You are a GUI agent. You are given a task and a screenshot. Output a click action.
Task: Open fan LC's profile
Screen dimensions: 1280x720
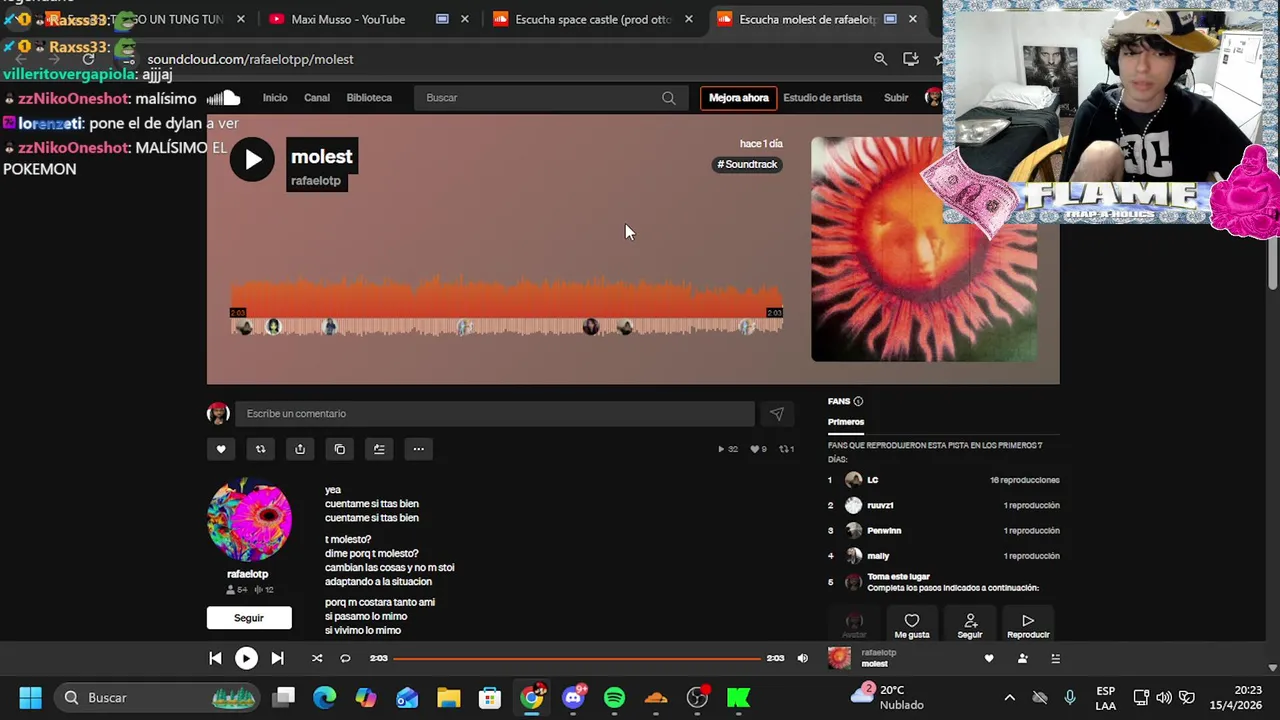click(x=873, y=480)
